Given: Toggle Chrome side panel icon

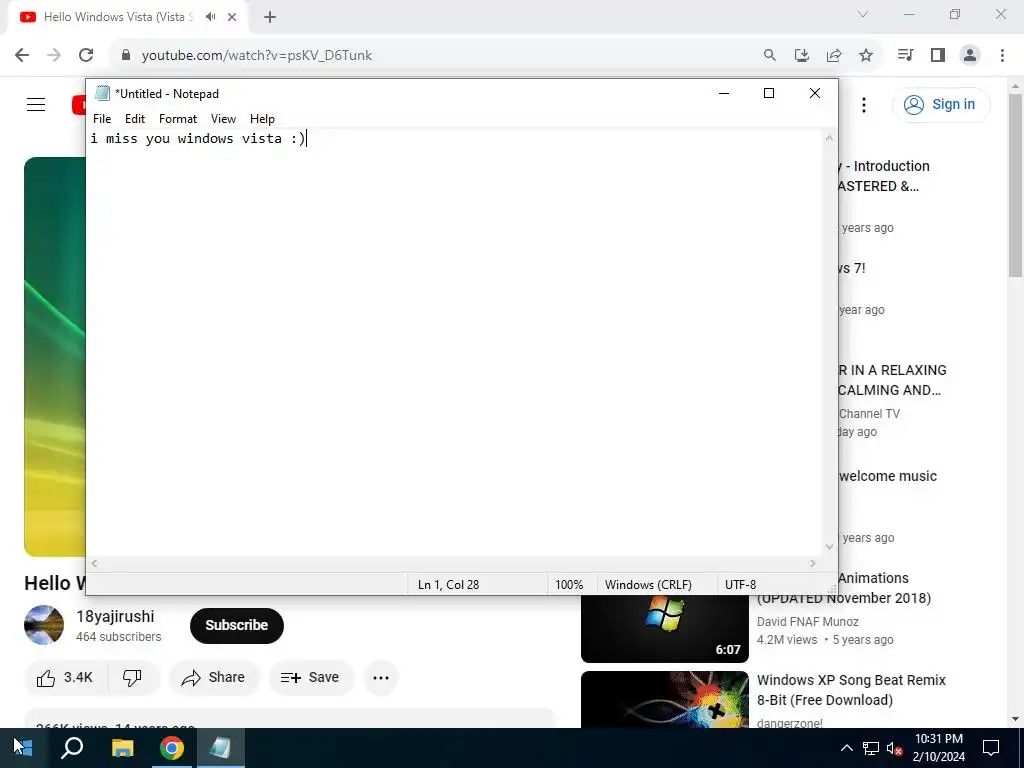Looking at the screenshot, I should pos(938,56).
